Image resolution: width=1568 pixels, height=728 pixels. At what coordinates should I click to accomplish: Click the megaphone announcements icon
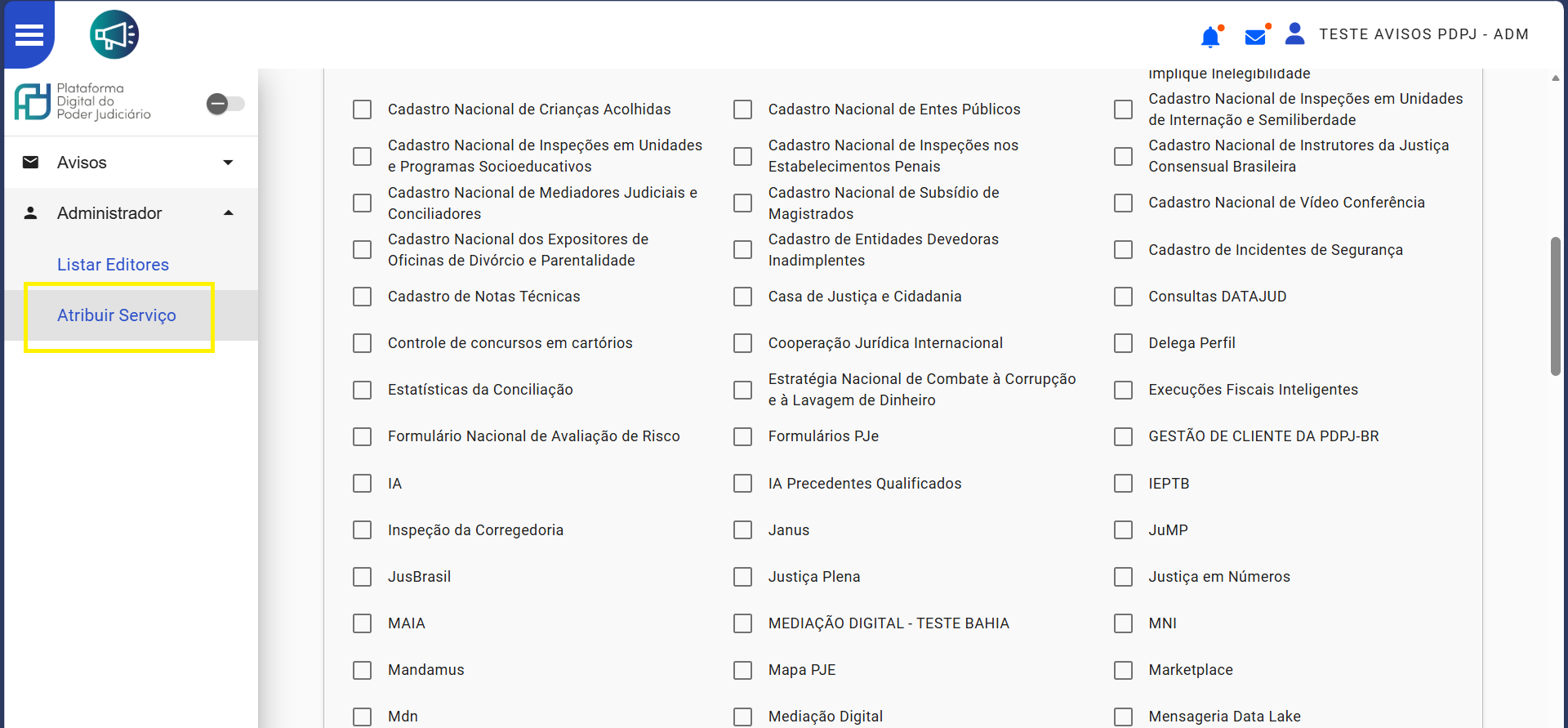pos(114,35)
